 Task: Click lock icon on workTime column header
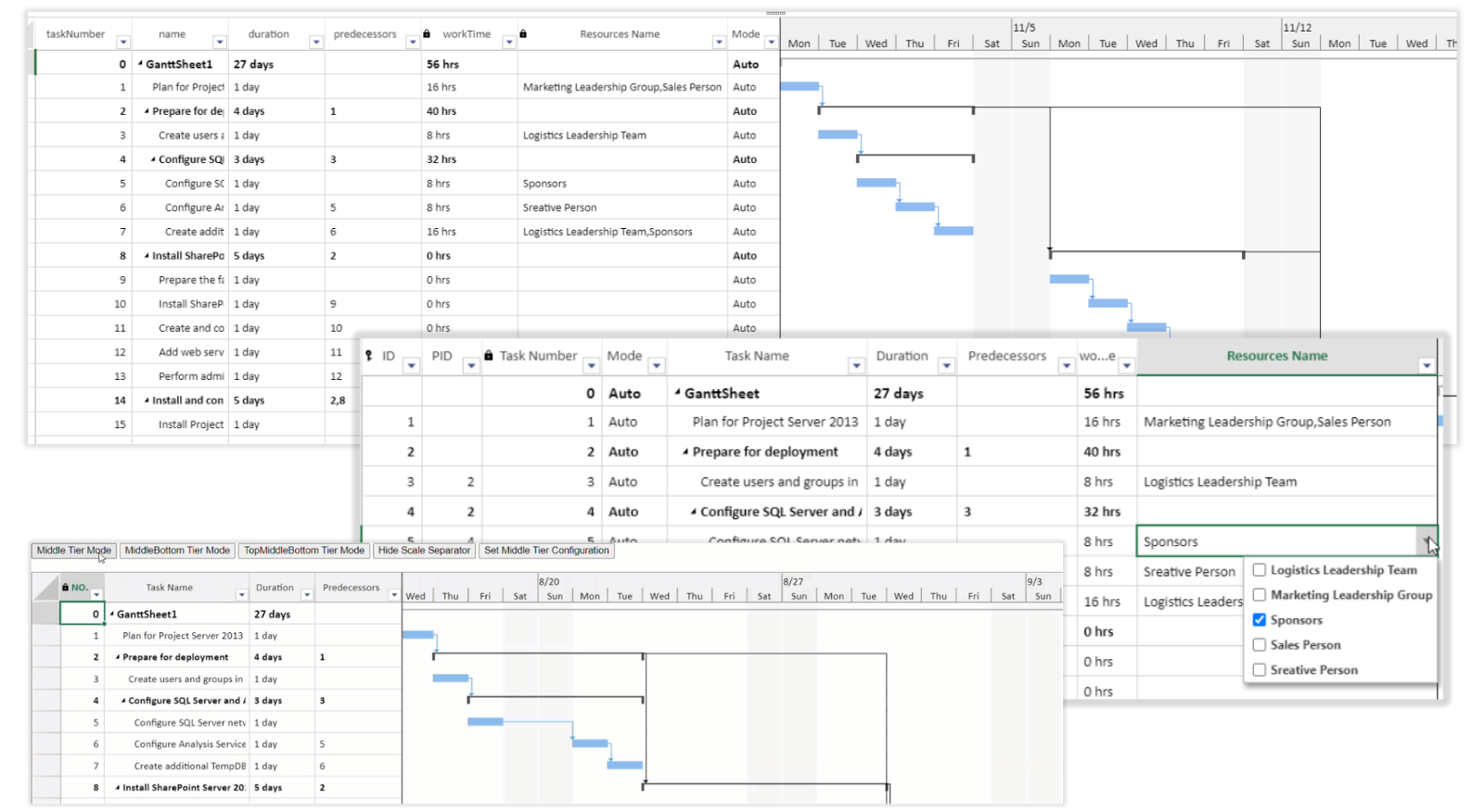click(x=427, y=33)
